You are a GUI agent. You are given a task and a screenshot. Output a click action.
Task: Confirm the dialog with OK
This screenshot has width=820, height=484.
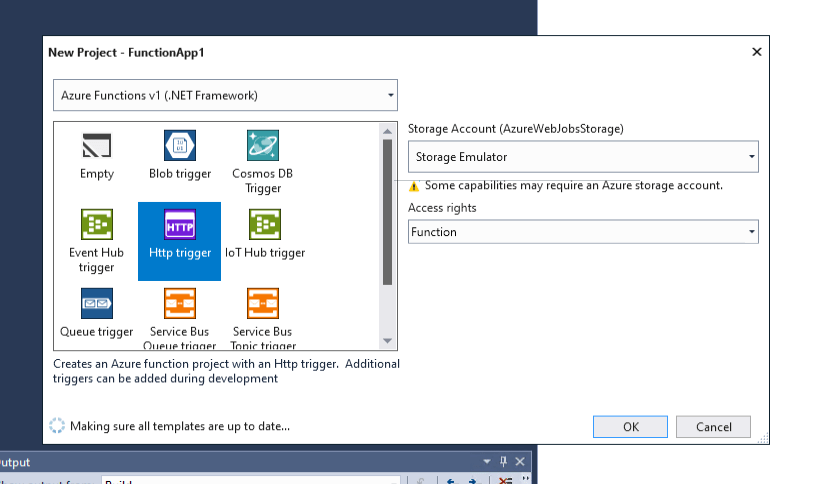630,427
